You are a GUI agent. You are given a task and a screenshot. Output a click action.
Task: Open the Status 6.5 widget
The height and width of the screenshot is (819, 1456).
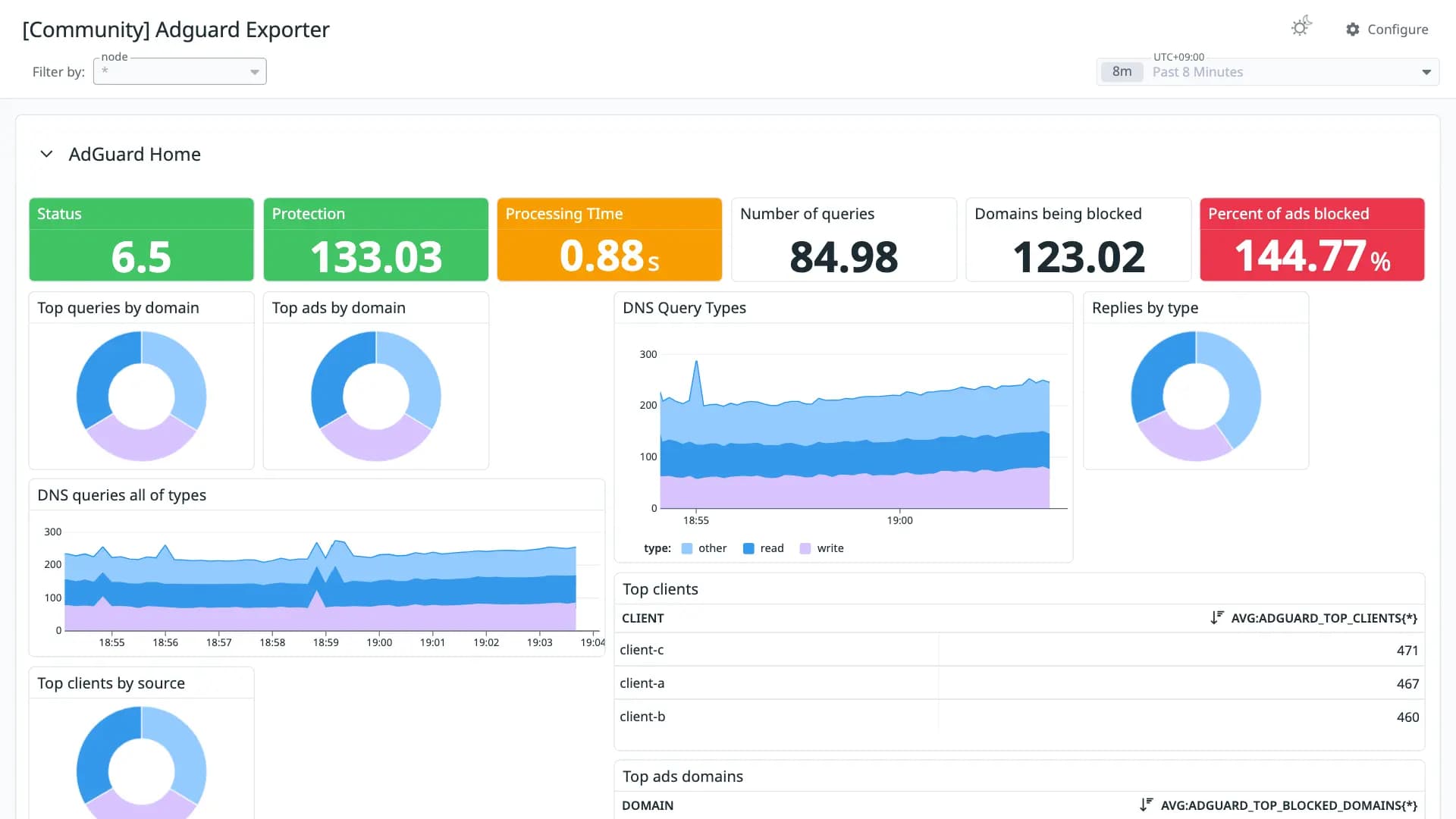(142, 240)
